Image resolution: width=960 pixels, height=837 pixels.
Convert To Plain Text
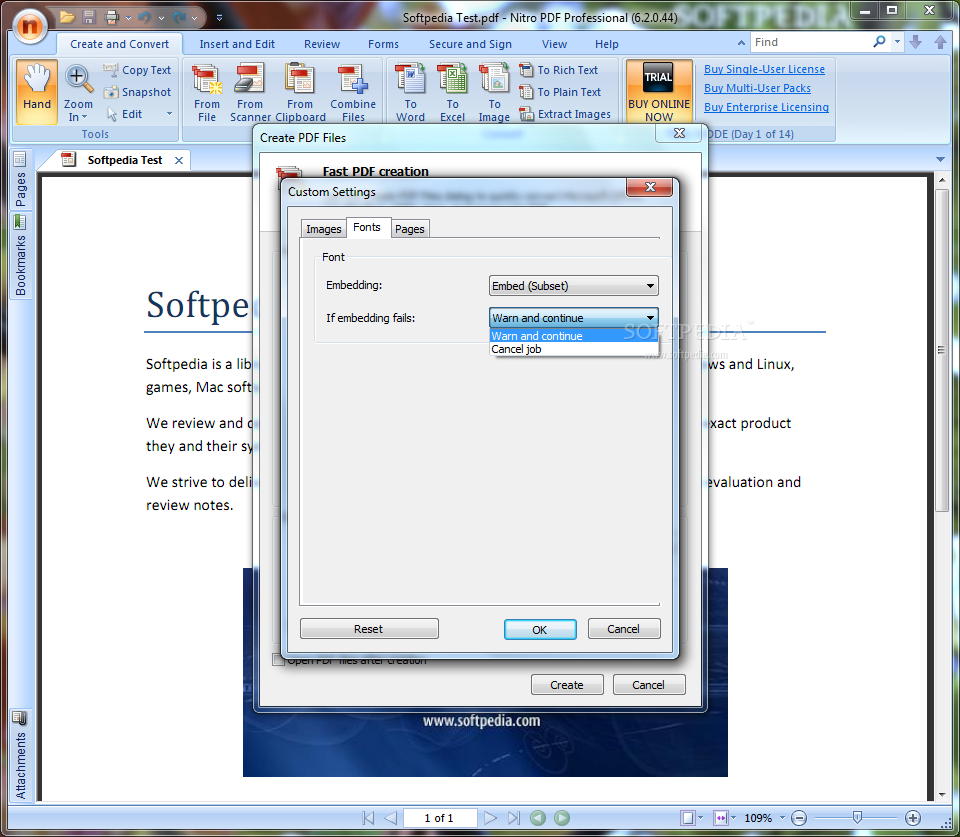click(560, 92)
